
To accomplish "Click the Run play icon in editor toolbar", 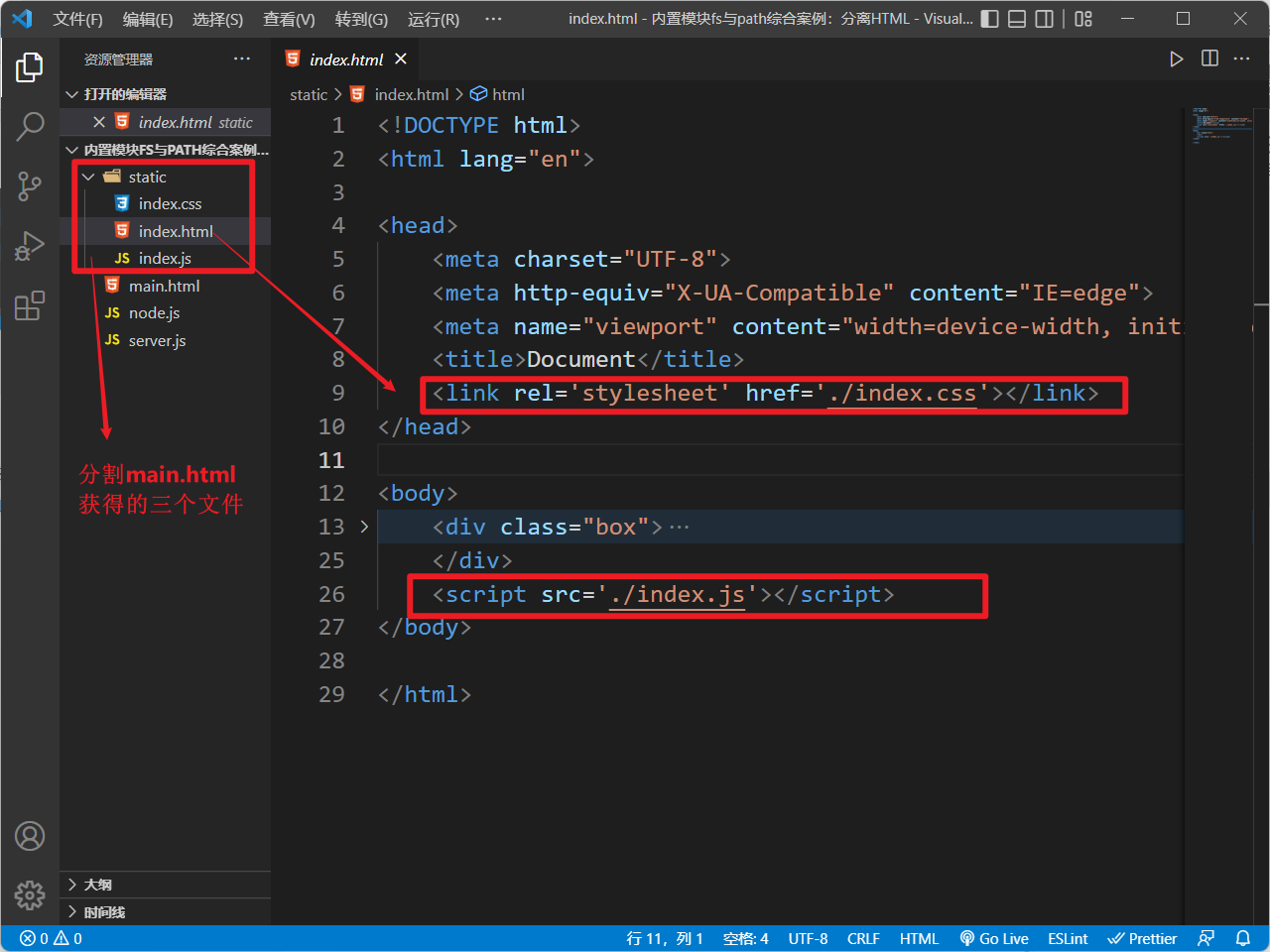I will click(x=1176, y=59).
